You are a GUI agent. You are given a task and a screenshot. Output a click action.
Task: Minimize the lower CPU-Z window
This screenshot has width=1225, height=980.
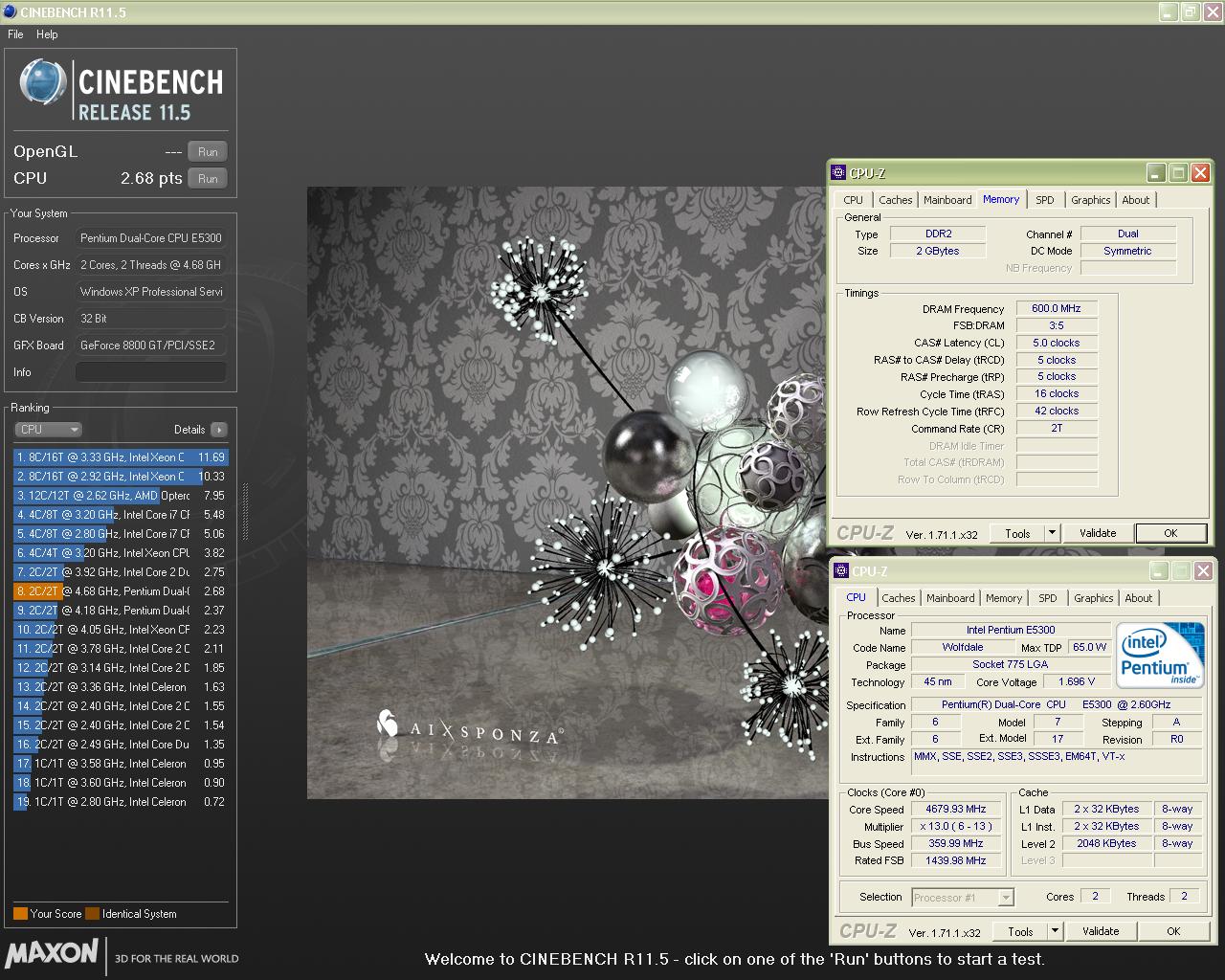pos(1159,571)
